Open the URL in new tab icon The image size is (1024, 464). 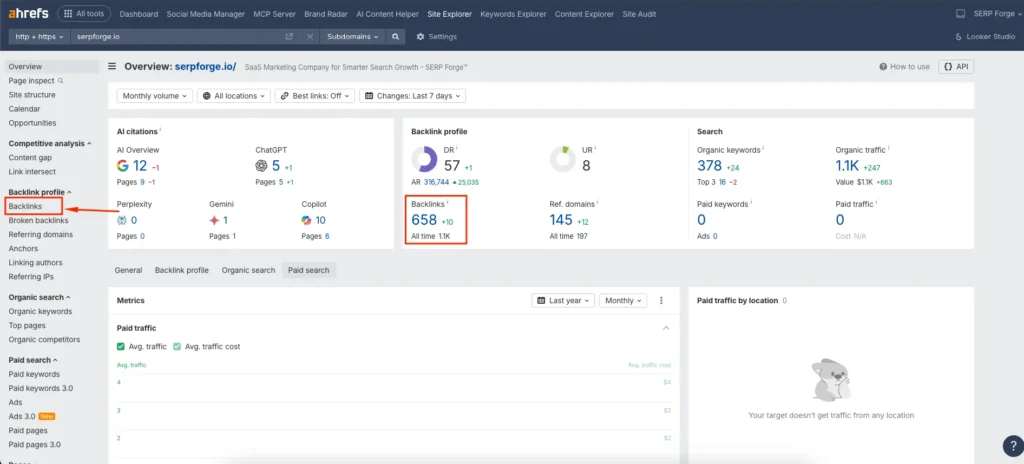(289, 36)
